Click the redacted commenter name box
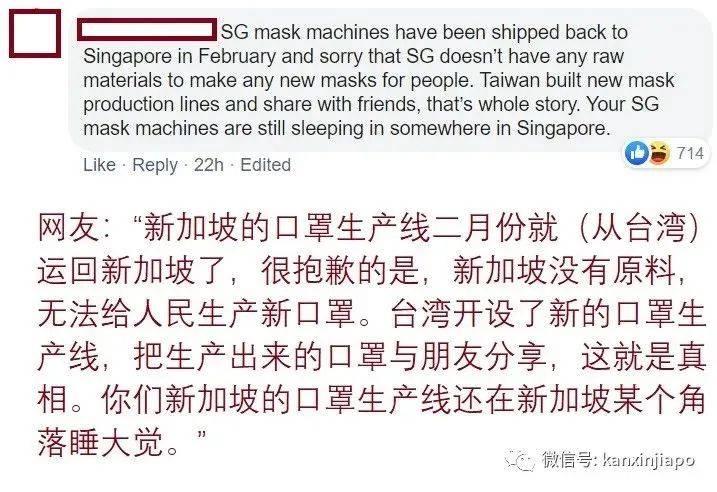Image resolution: width=717 pixels, height=492 pixels. point(147,29)
